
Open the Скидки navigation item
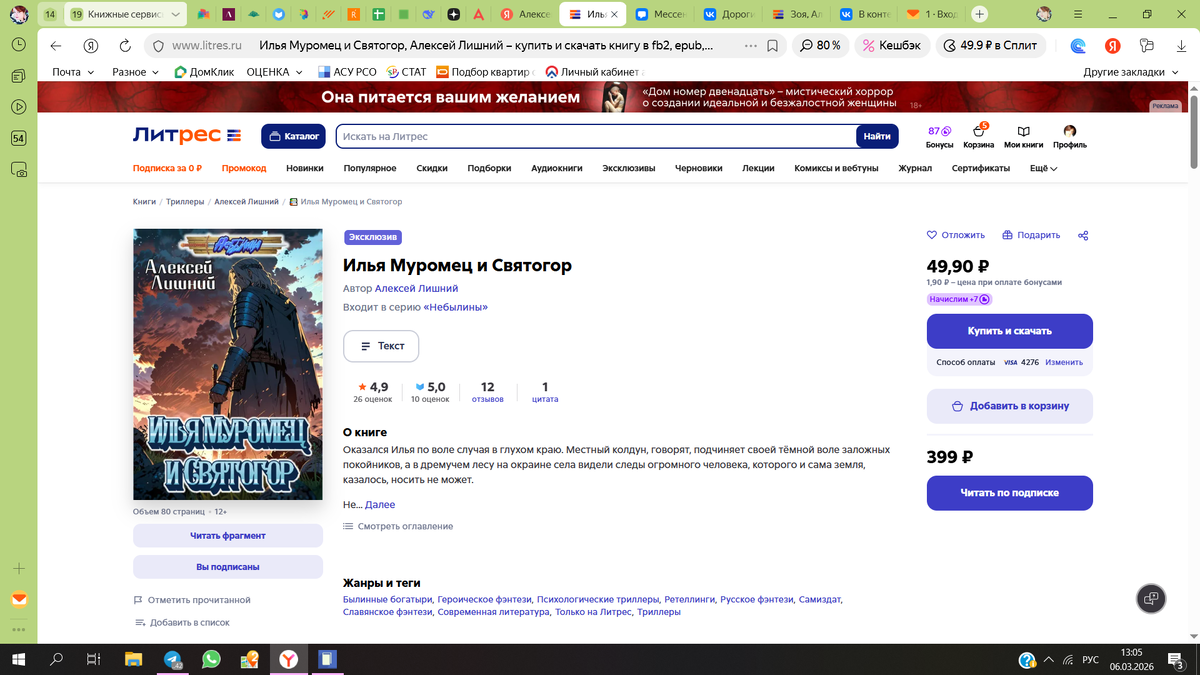[432, 168]
